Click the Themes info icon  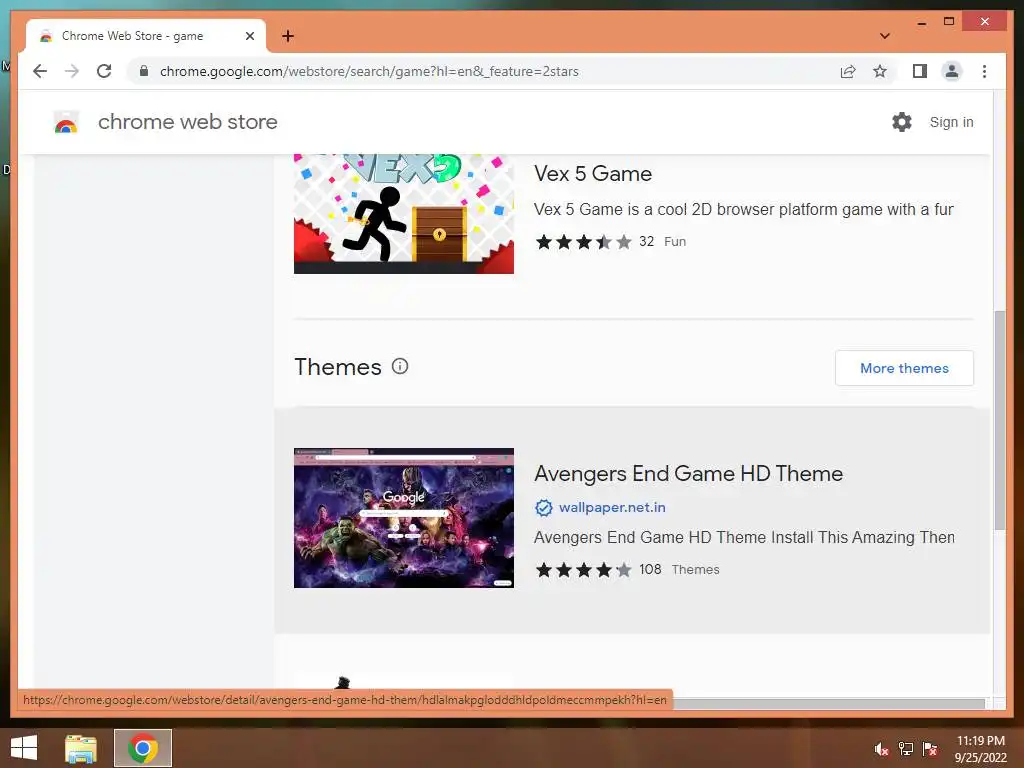400,366
